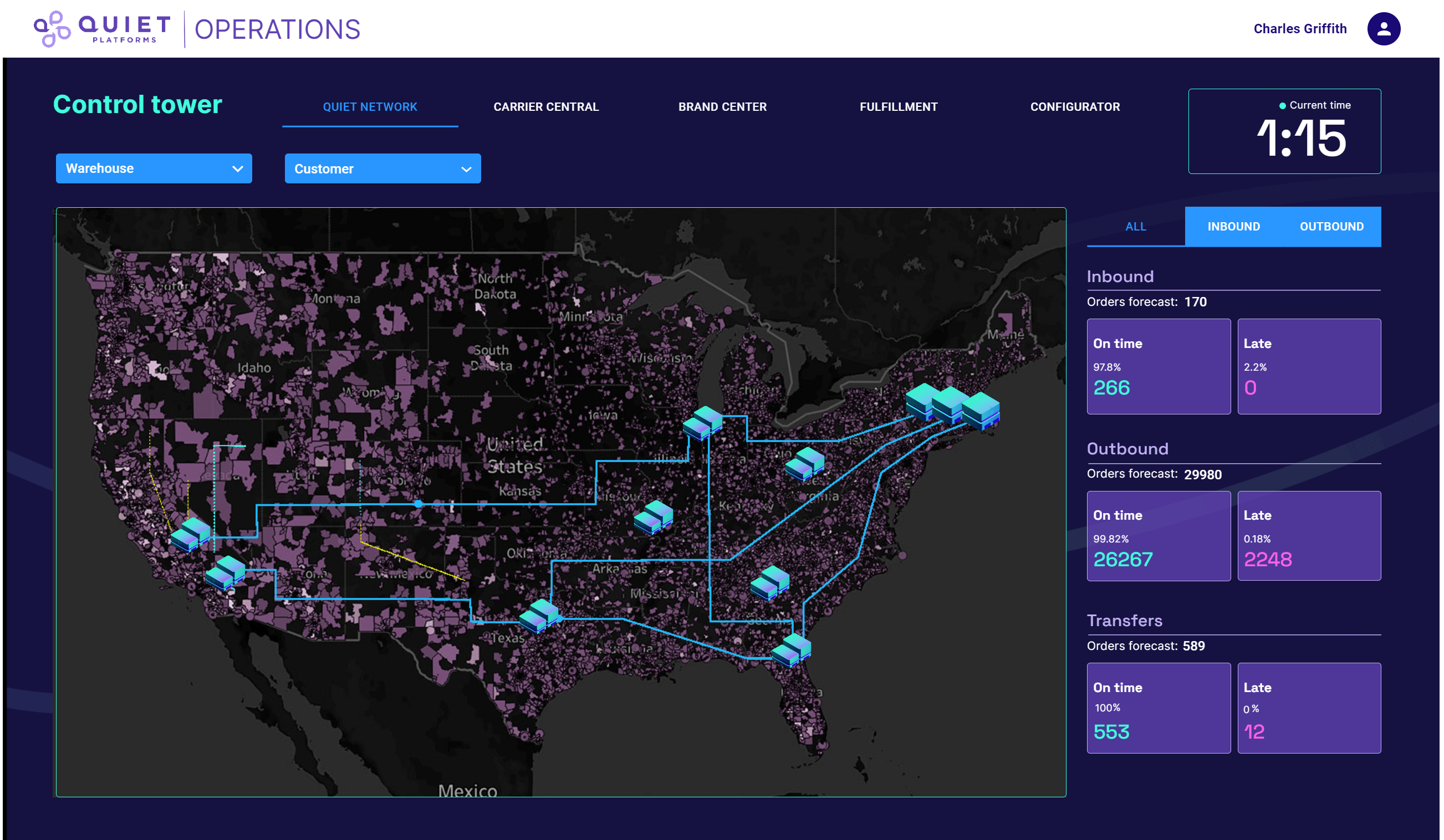Open the Inbound On time 266 card

1159,366
